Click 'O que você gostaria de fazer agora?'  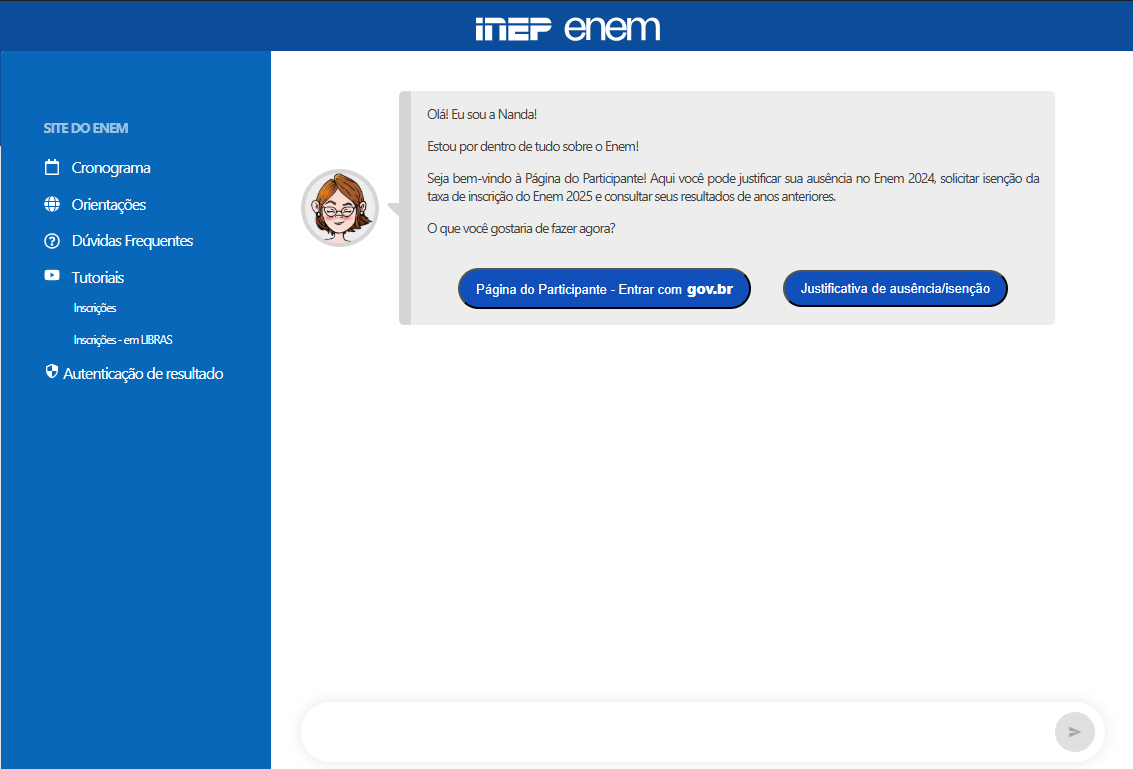[x=521, y=228]
